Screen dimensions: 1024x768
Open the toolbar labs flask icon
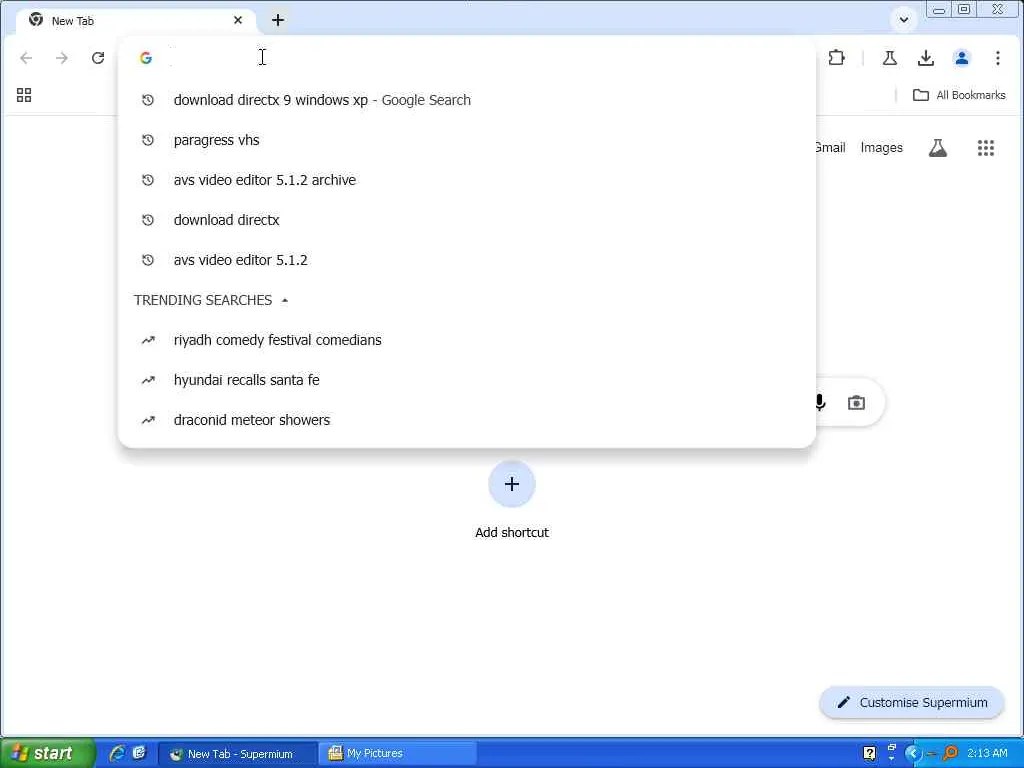click(x=889, y=58)
